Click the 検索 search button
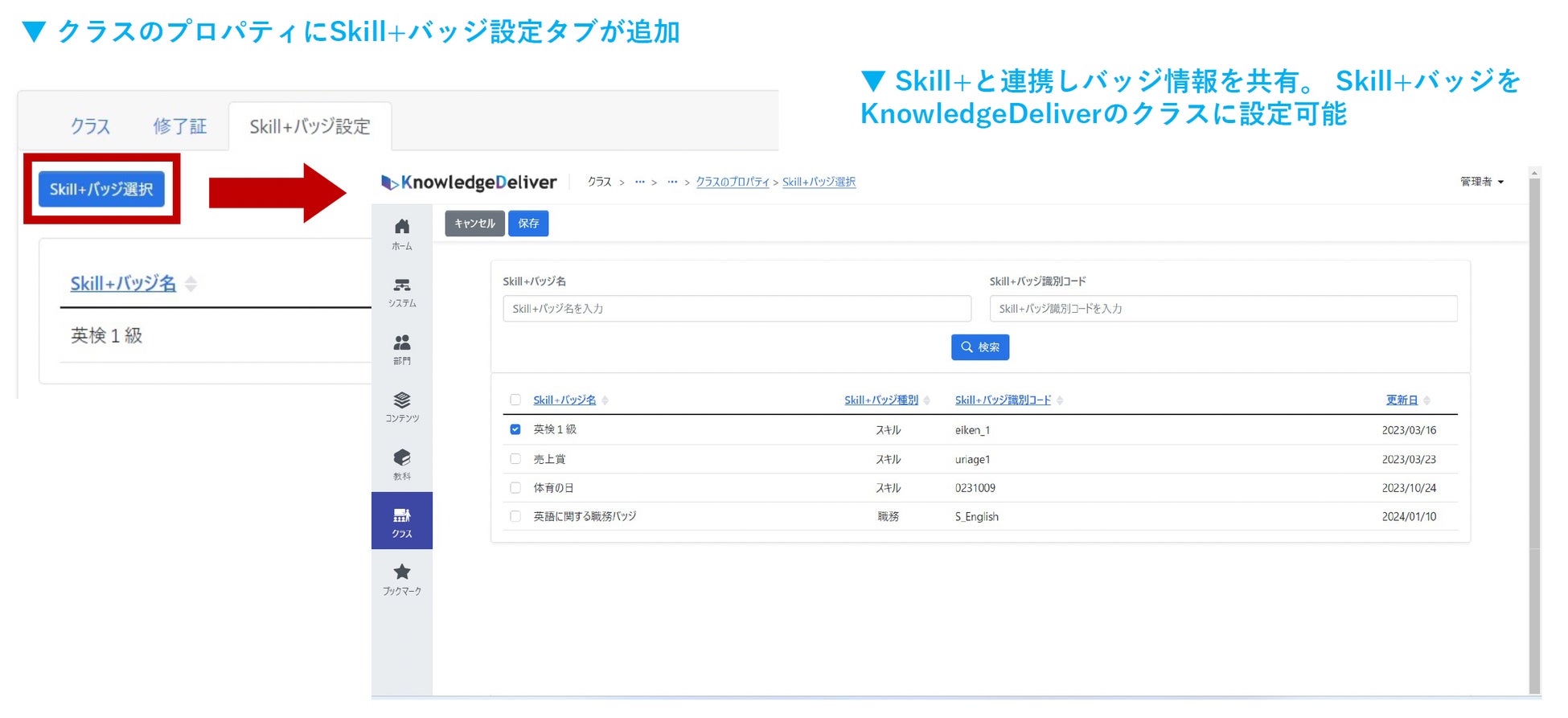The height and width of the screenshot is (718, 1568). pos(980,347)
